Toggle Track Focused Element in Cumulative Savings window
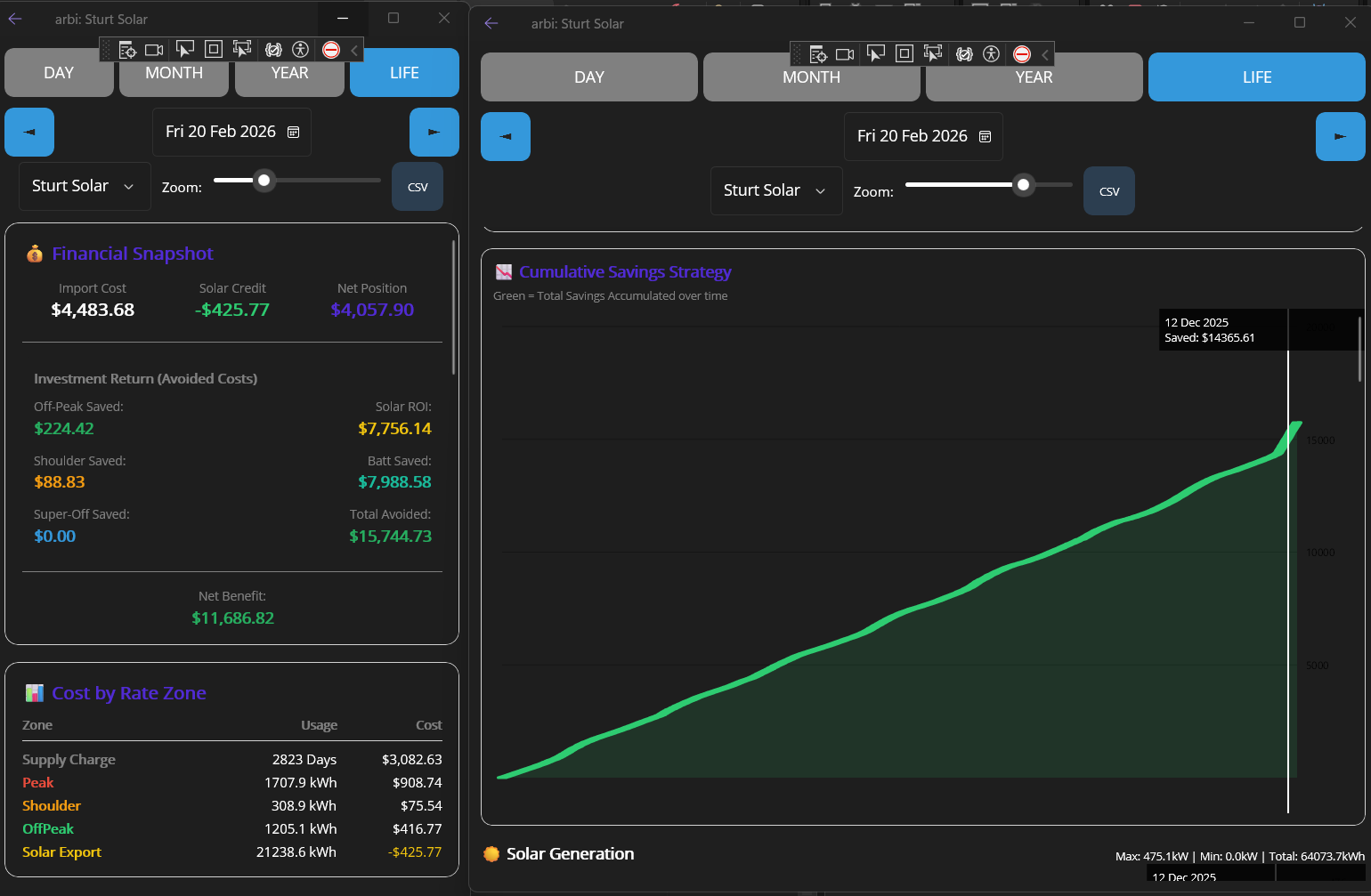Viewport: 1371px width, 896px height. tap(932, 54)
